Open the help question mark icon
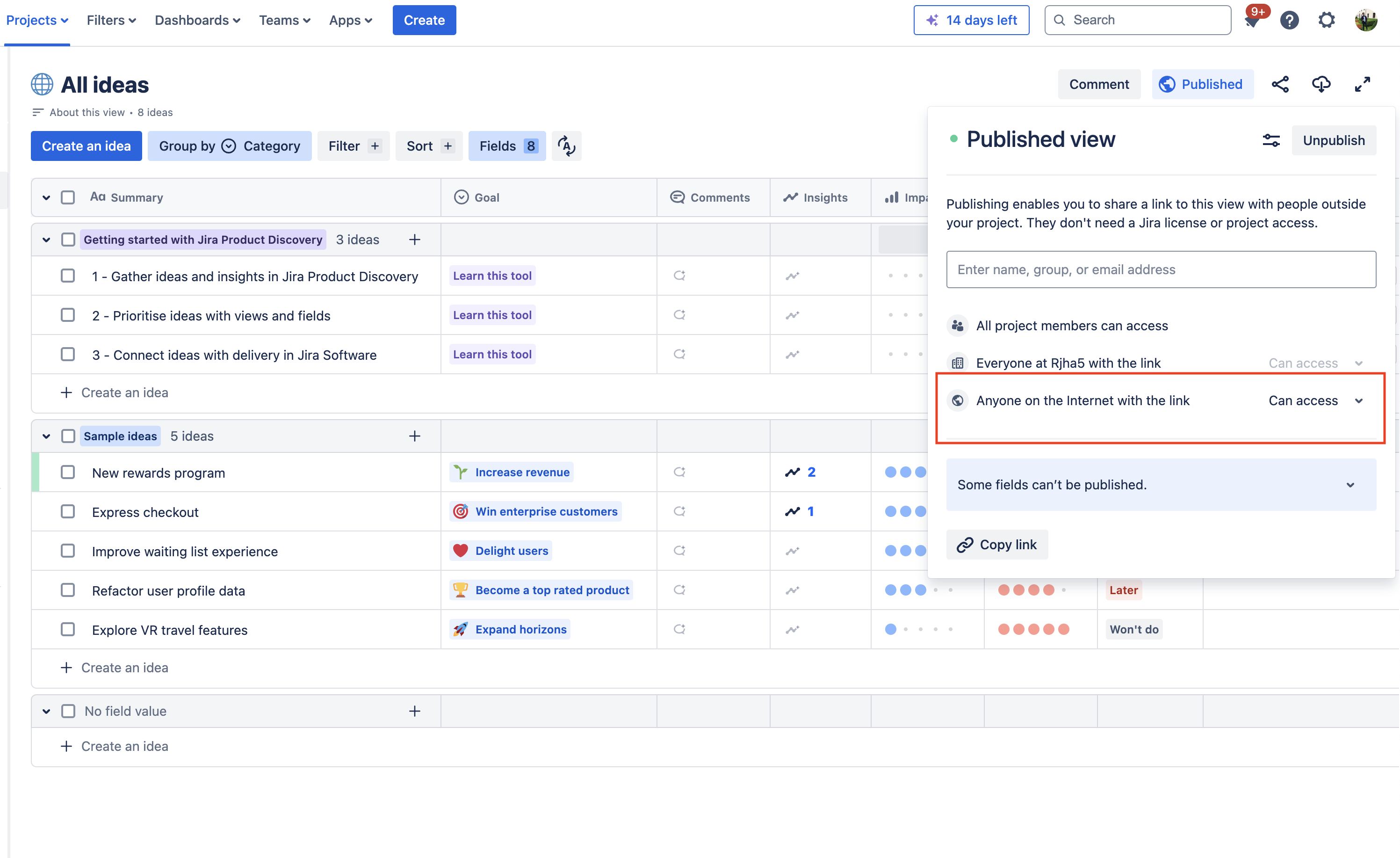Image resolution: width=1400 pixels, height=858 pixels. click(1289, 20)
